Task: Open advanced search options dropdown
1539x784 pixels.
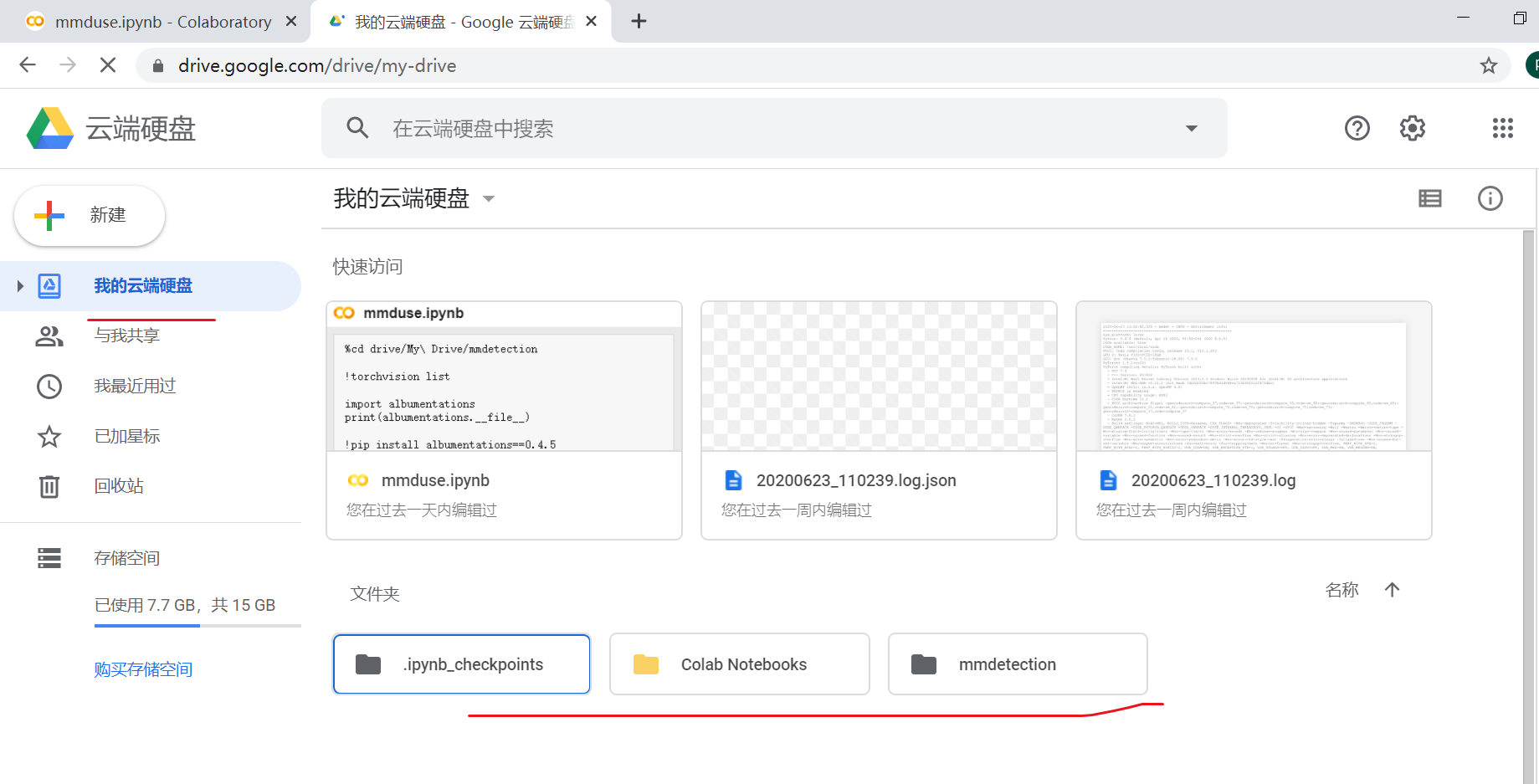Action: pyautogui.click(x=1191, y=128)
